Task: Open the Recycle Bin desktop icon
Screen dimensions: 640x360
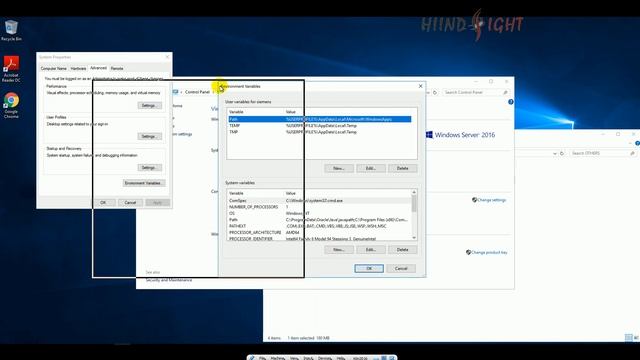Action: (x=11, y=31)
